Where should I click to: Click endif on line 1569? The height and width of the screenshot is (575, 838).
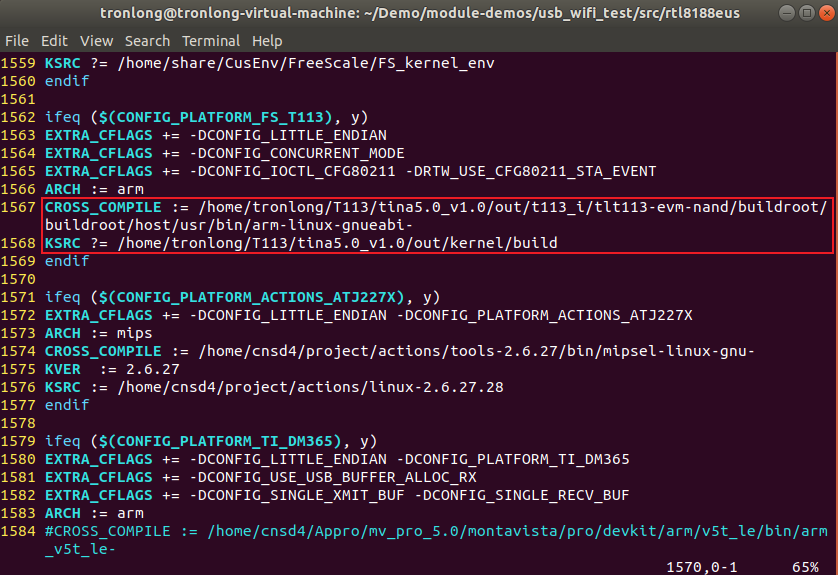(x=67, y=261)
